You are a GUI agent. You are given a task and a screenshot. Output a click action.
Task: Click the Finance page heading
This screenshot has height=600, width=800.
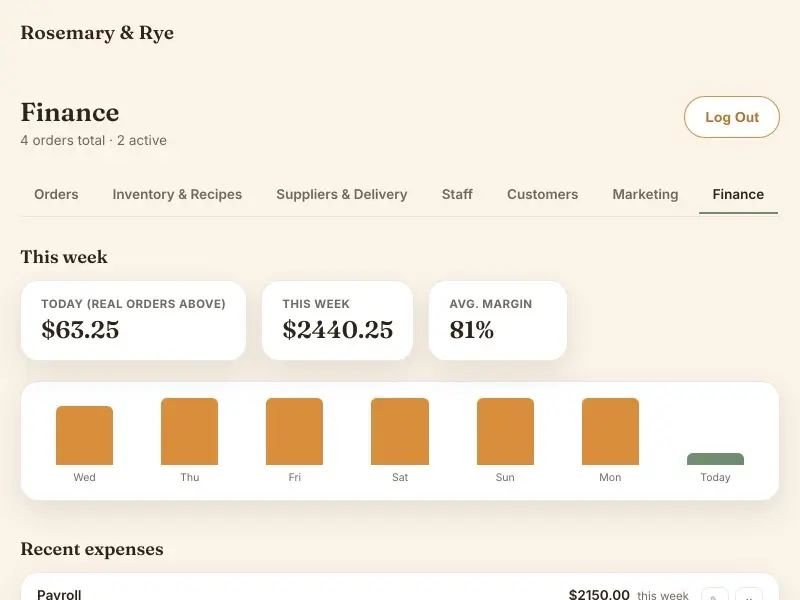(x=70, y=112)
